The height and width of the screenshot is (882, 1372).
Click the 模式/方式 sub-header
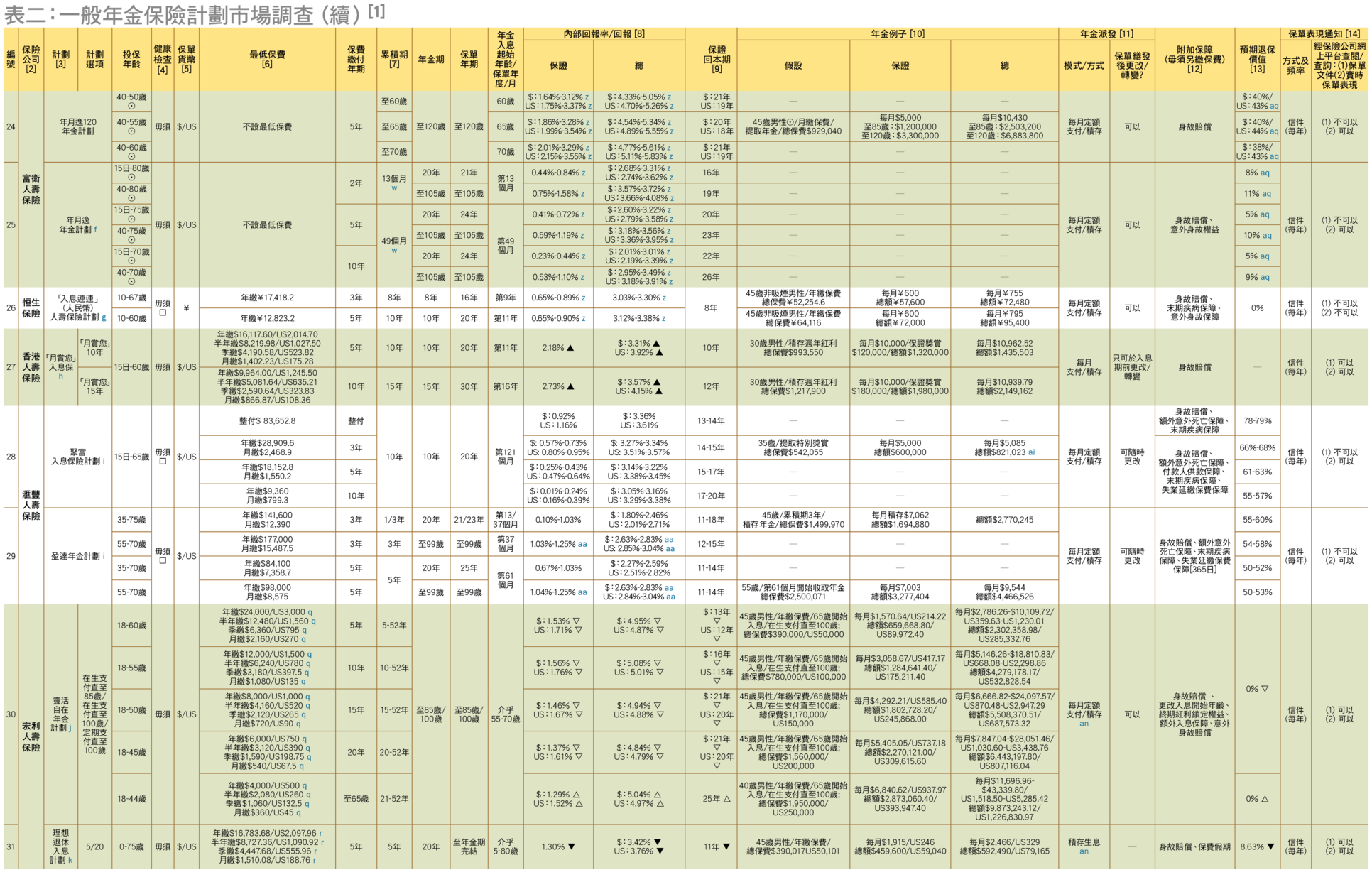[1084, 65]
